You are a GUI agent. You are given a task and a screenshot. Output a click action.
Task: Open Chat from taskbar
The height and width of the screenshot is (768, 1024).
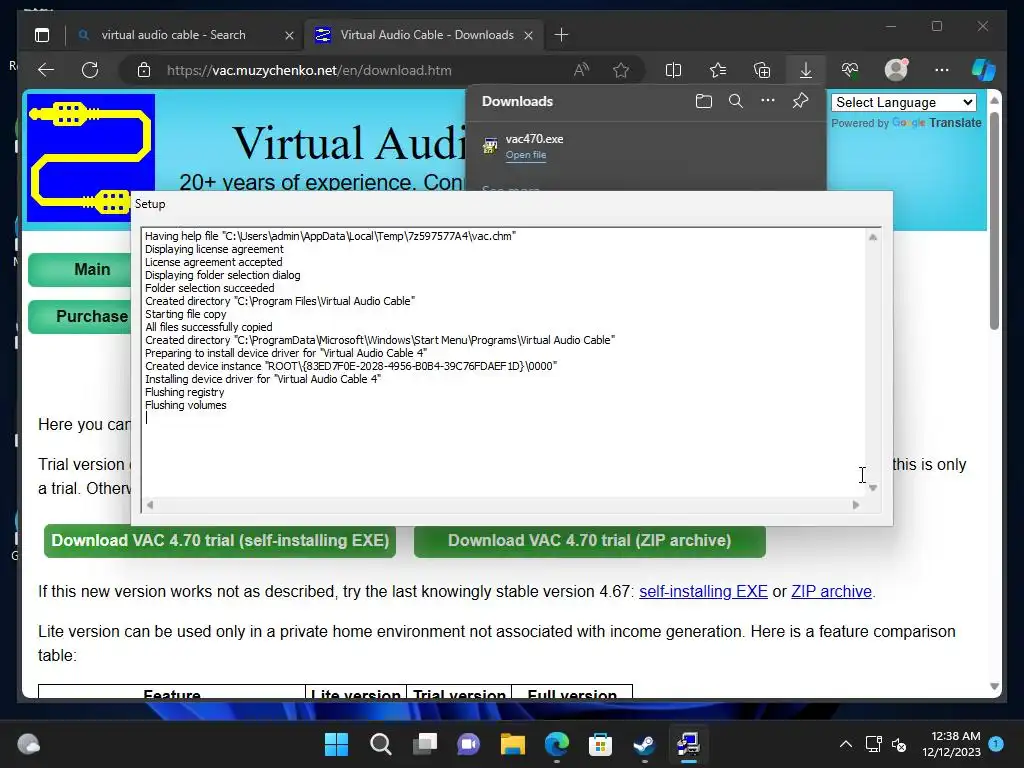pyautogui.click(x=468, y=744)
